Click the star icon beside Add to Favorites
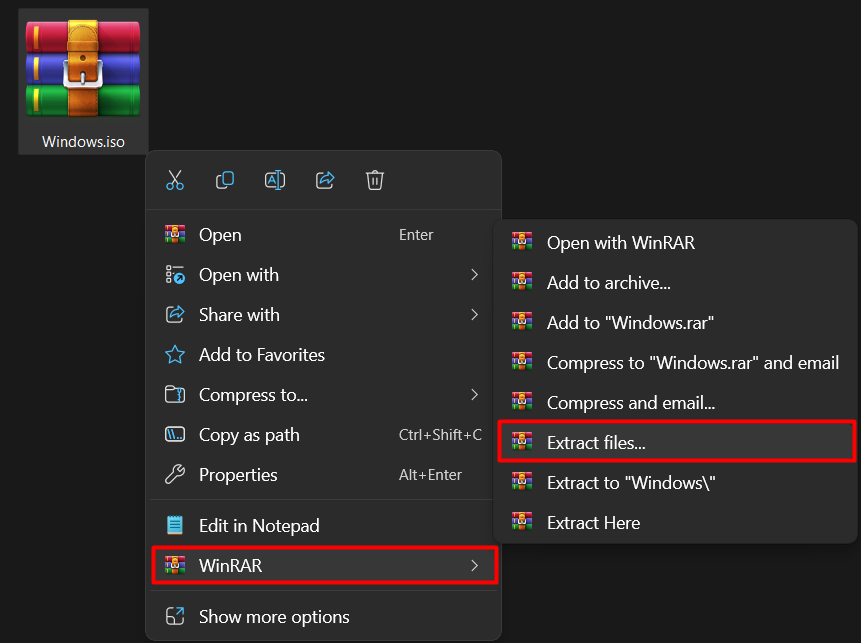The height and width of the screenshot is (643, 861). point(175,354)
